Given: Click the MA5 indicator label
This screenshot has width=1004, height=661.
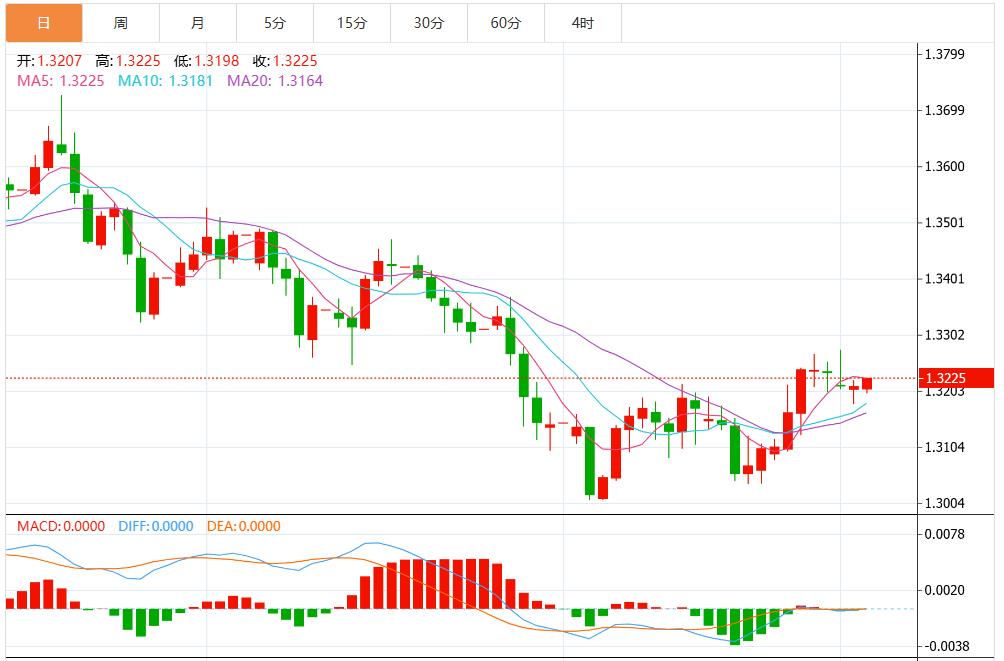Looking at the screenshot, I should coord(60,80).
